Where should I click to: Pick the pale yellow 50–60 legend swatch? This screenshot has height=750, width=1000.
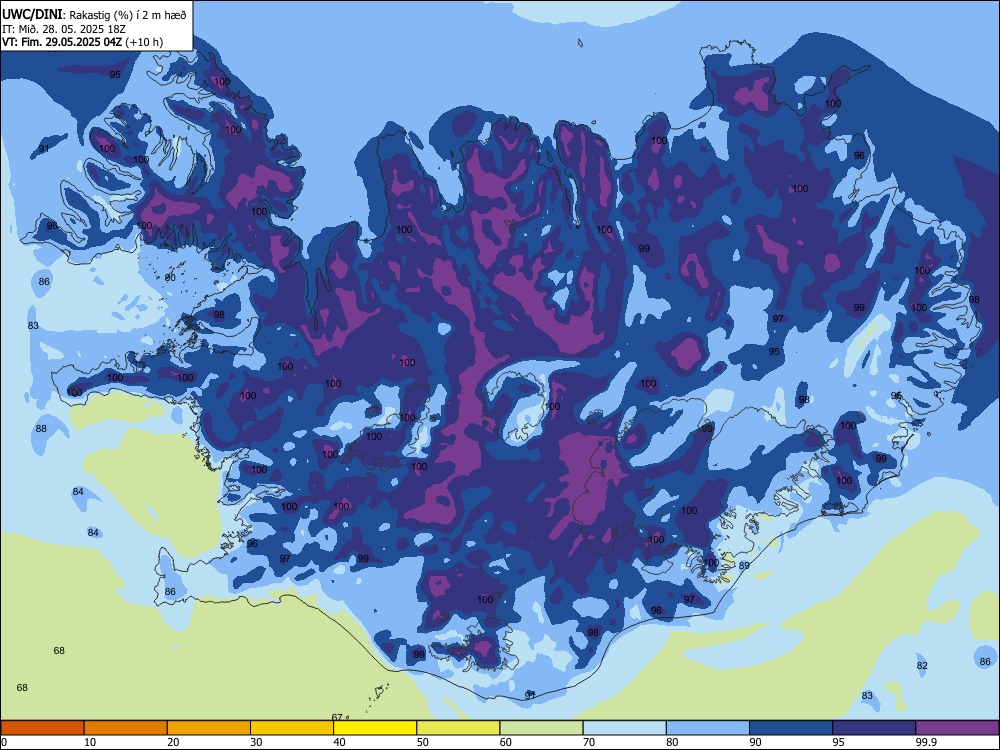pyautogui.click(x=458, y=728)
